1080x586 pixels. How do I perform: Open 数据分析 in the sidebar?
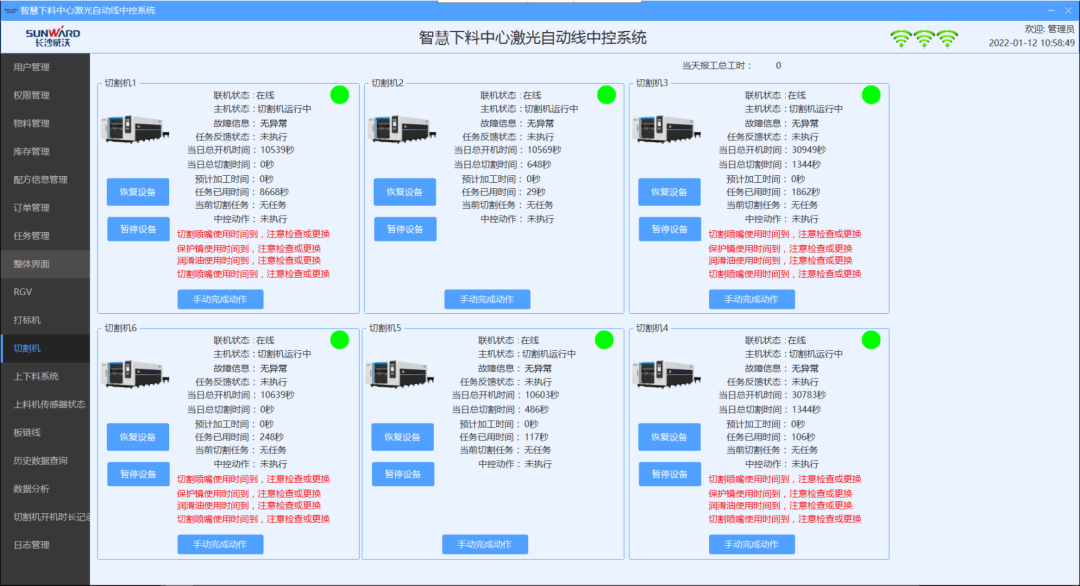[x=45, y=489]
